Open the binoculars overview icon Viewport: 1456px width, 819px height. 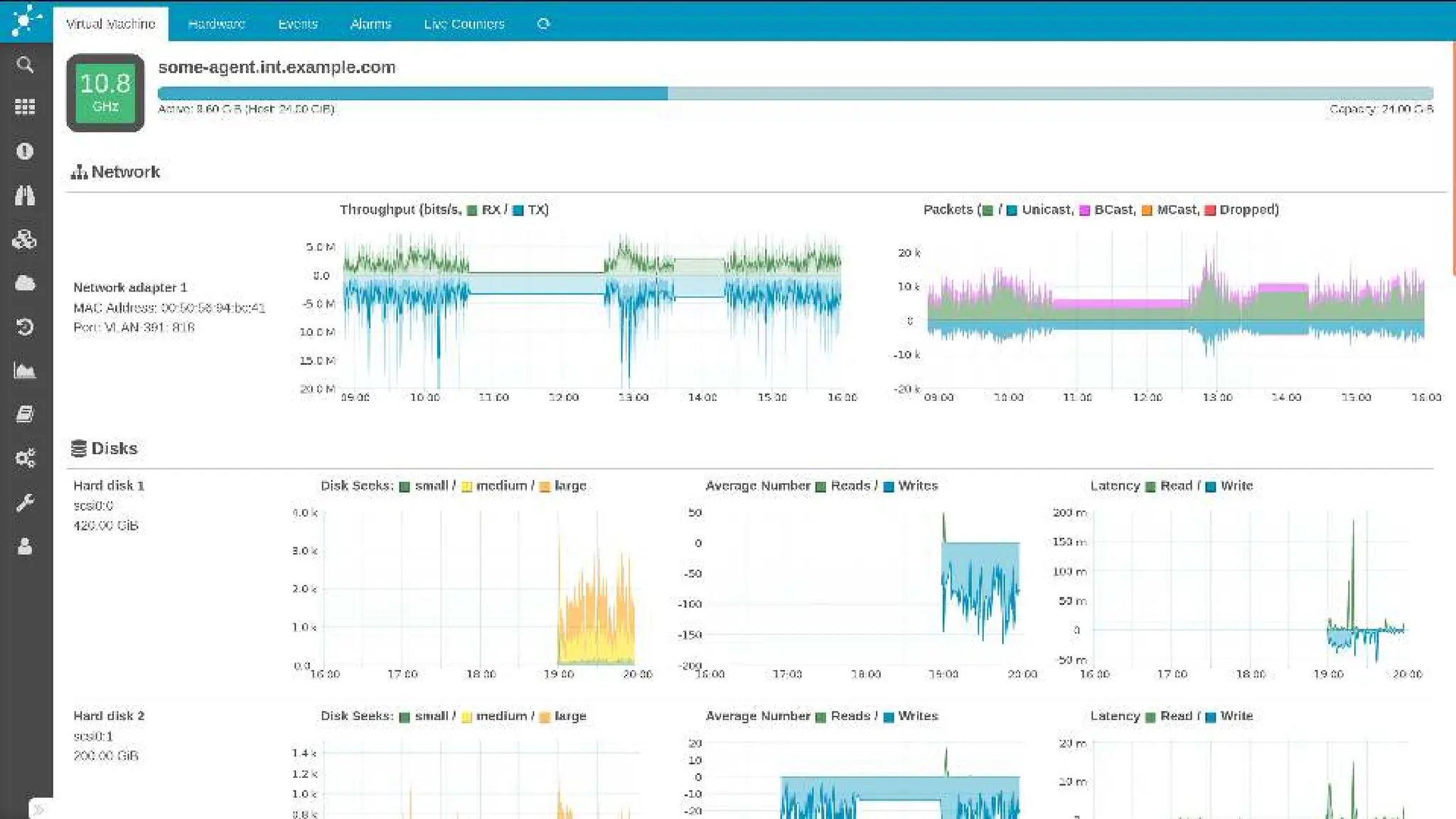point(25,195)
